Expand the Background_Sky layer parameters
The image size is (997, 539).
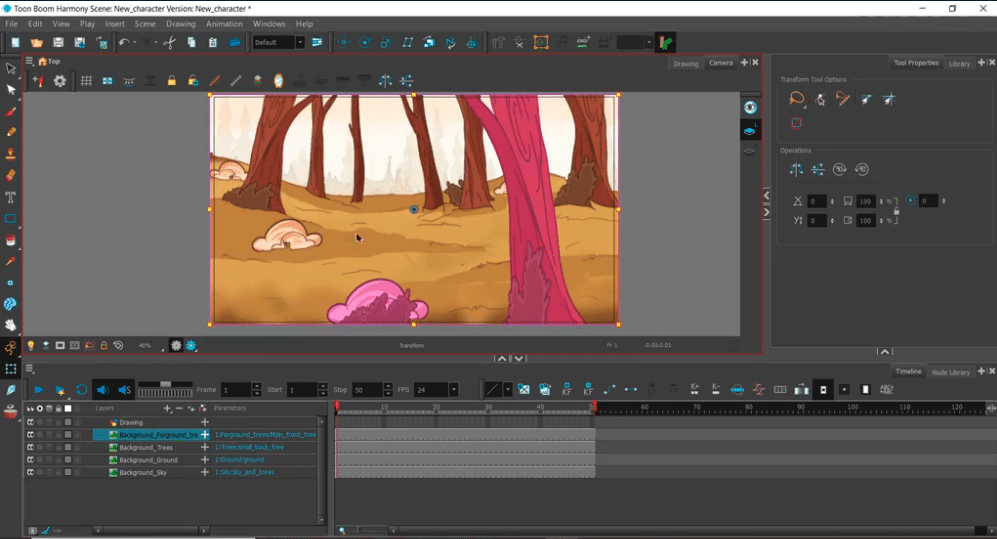(205, 472)
